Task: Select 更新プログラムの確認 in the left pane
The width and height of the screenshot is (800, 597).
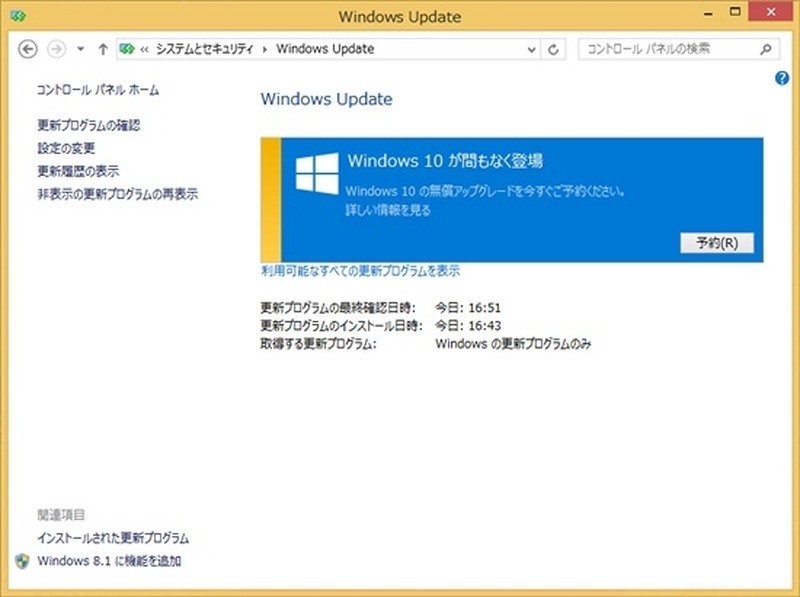Action: 88,125
